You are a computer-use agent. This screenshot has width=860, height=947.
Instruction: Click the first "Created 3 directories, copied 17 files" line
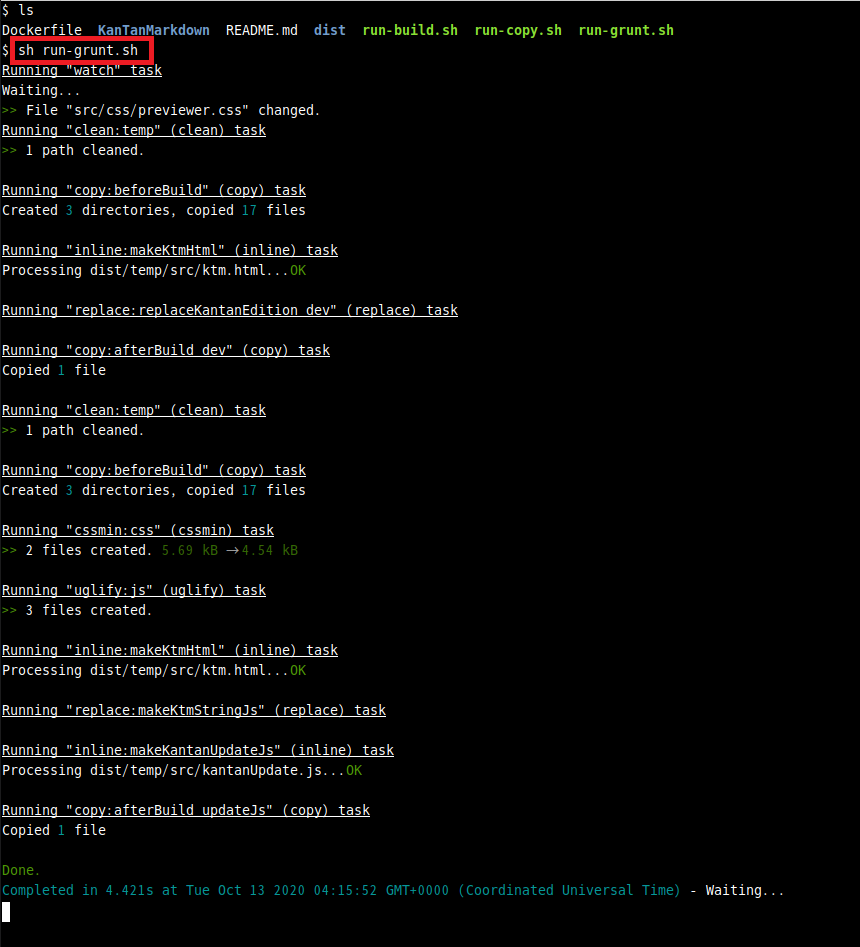[154, 210]
